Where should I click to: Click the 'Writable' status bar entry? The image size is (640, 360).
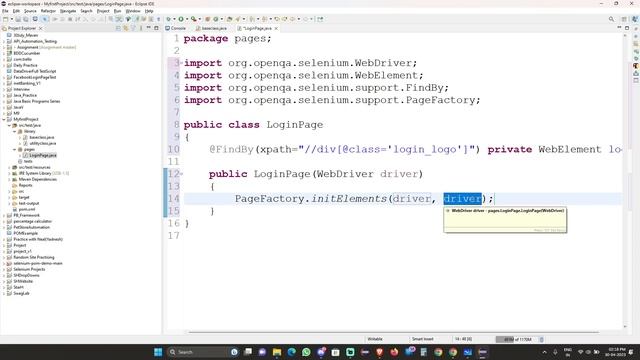[x=375, y=339]
